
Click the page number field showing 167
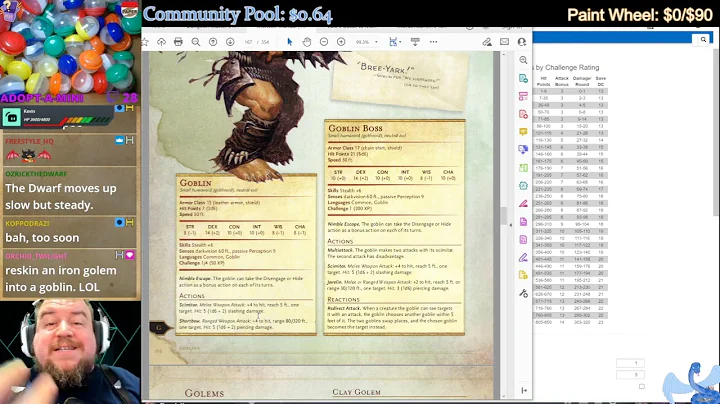tap(248, 42)
